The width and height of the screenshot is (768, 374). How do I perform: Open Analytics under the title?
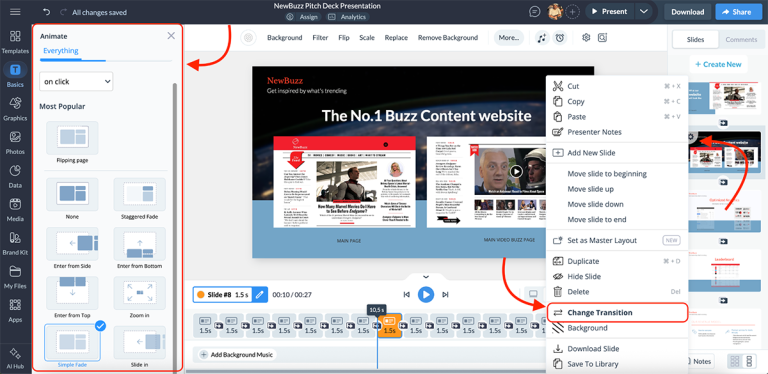click(347, 17)
